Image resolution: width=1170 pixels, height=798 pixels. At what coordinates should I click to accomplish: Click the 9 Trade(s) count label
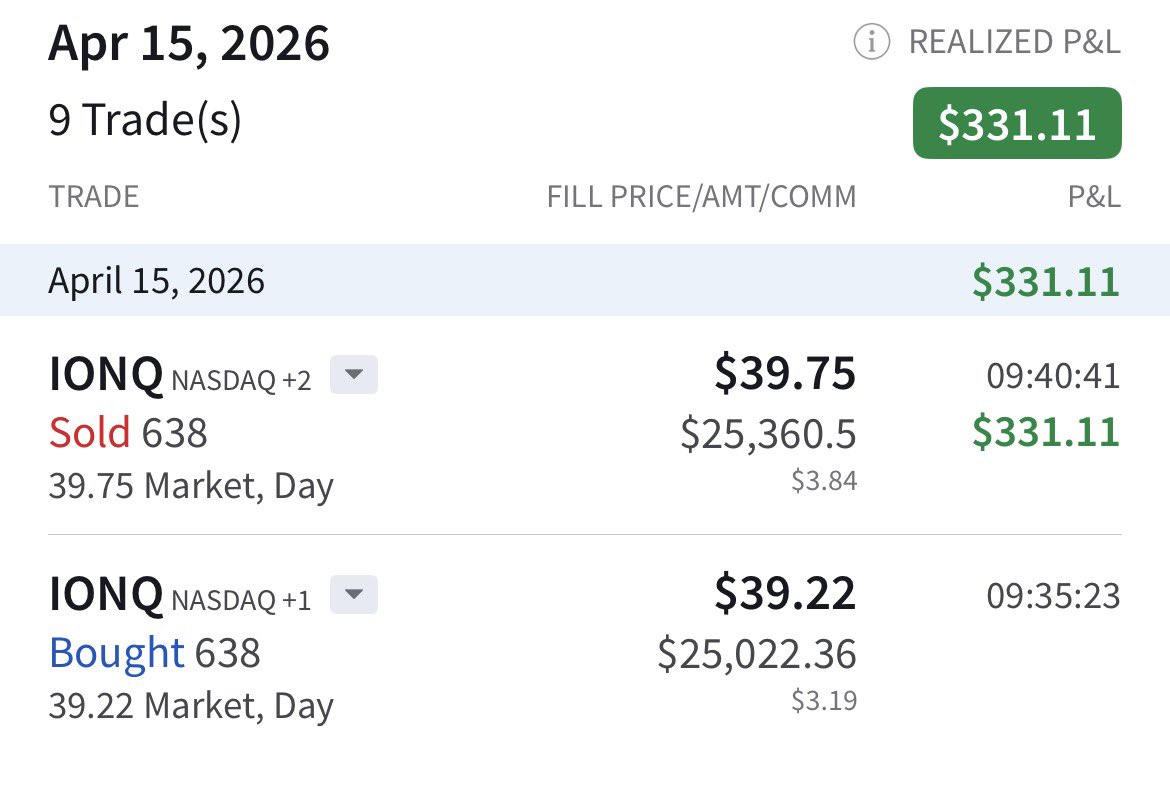coord(145,121)
